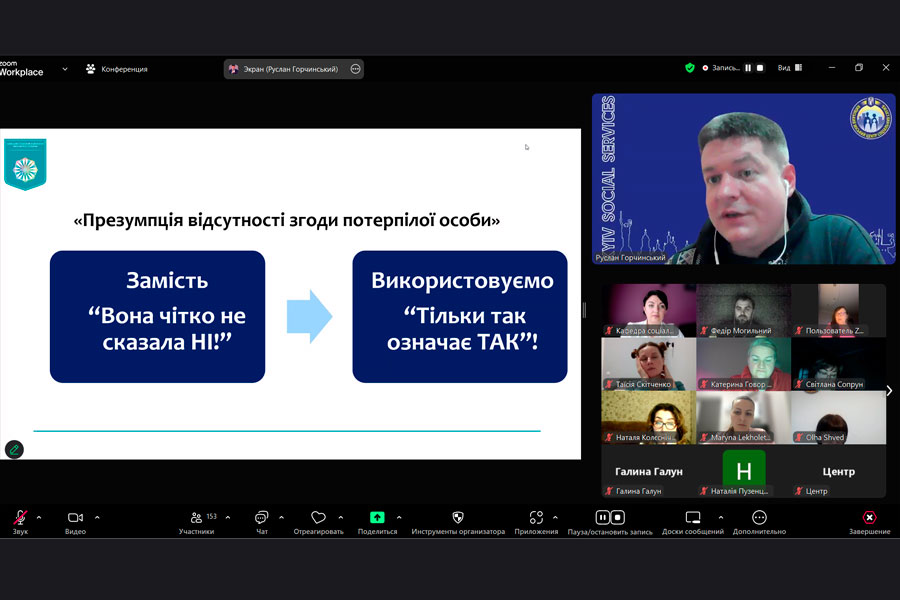Toggle camera with the Видео button
The height and width of the screenshot is (600, 900).
[75, 521]
